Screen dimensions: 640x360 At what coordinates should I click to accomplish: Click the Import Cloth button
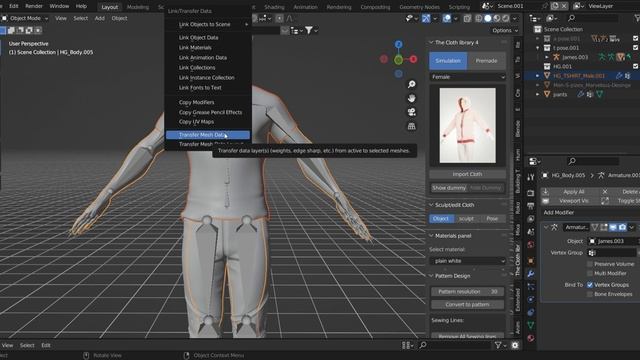tap(467, 174)
